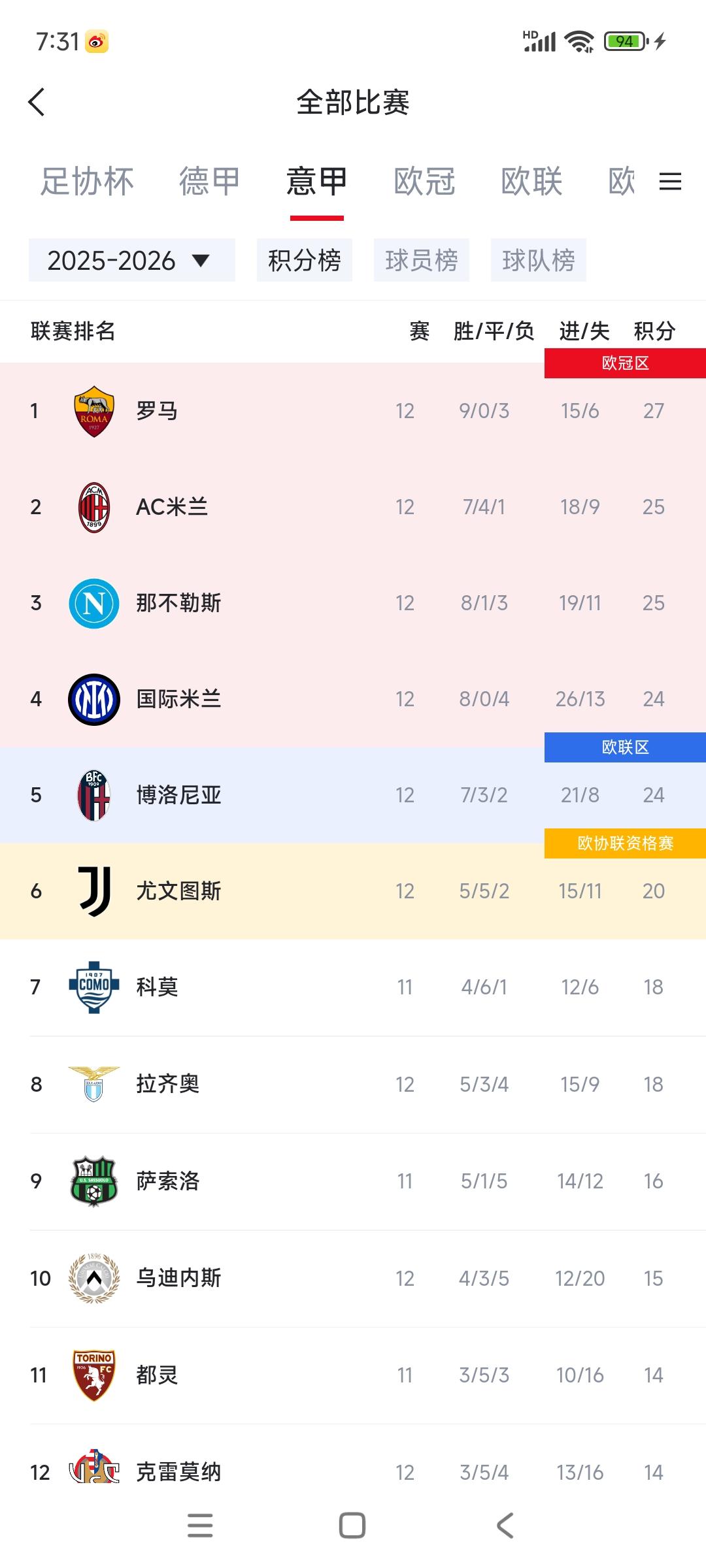706x1568 pixels.
Task: Select the Lazio eagle crest
Action: pos(93,1084)
